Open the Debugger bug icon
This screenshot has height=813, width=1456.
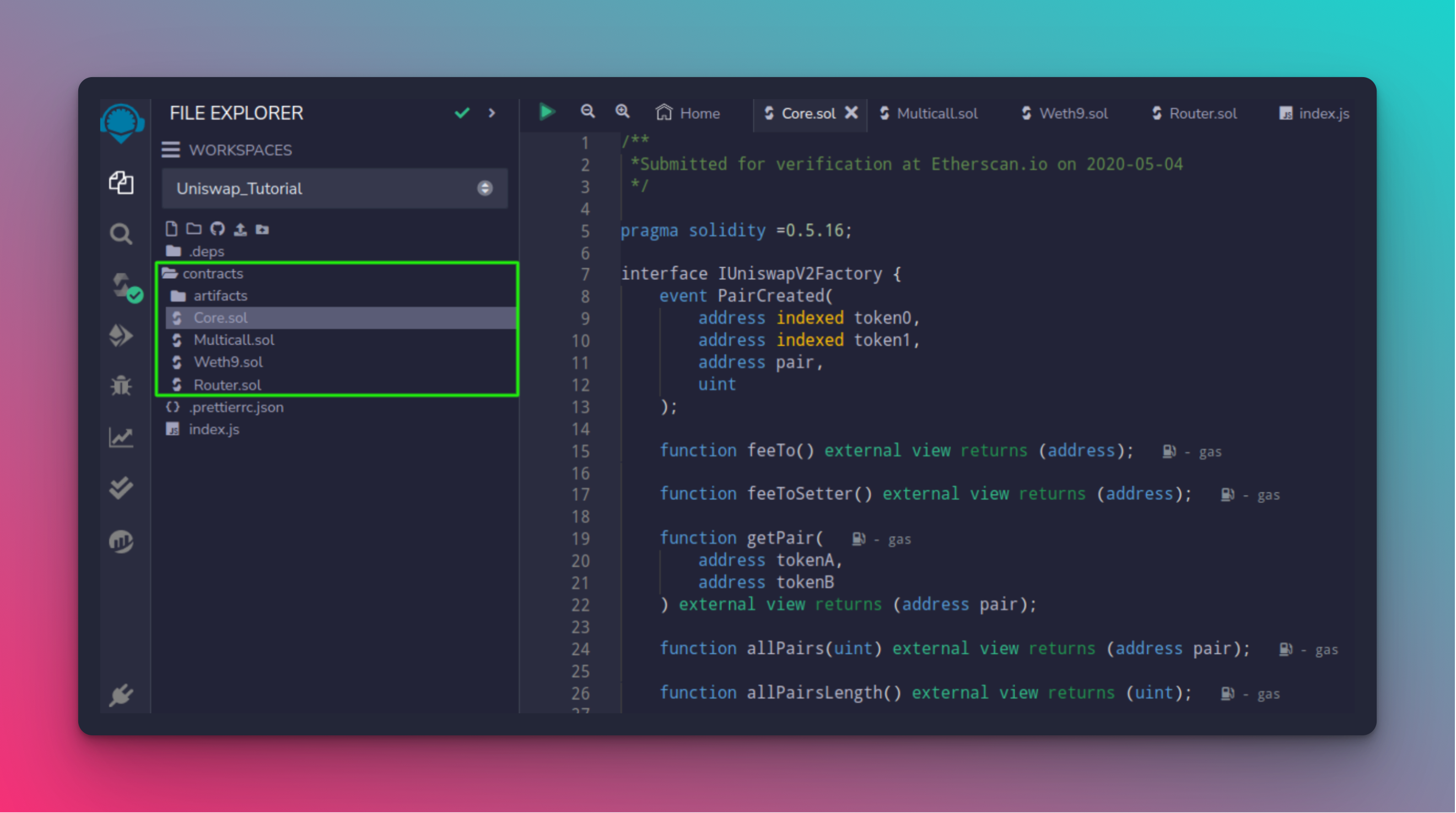click(x=121, y=386)
